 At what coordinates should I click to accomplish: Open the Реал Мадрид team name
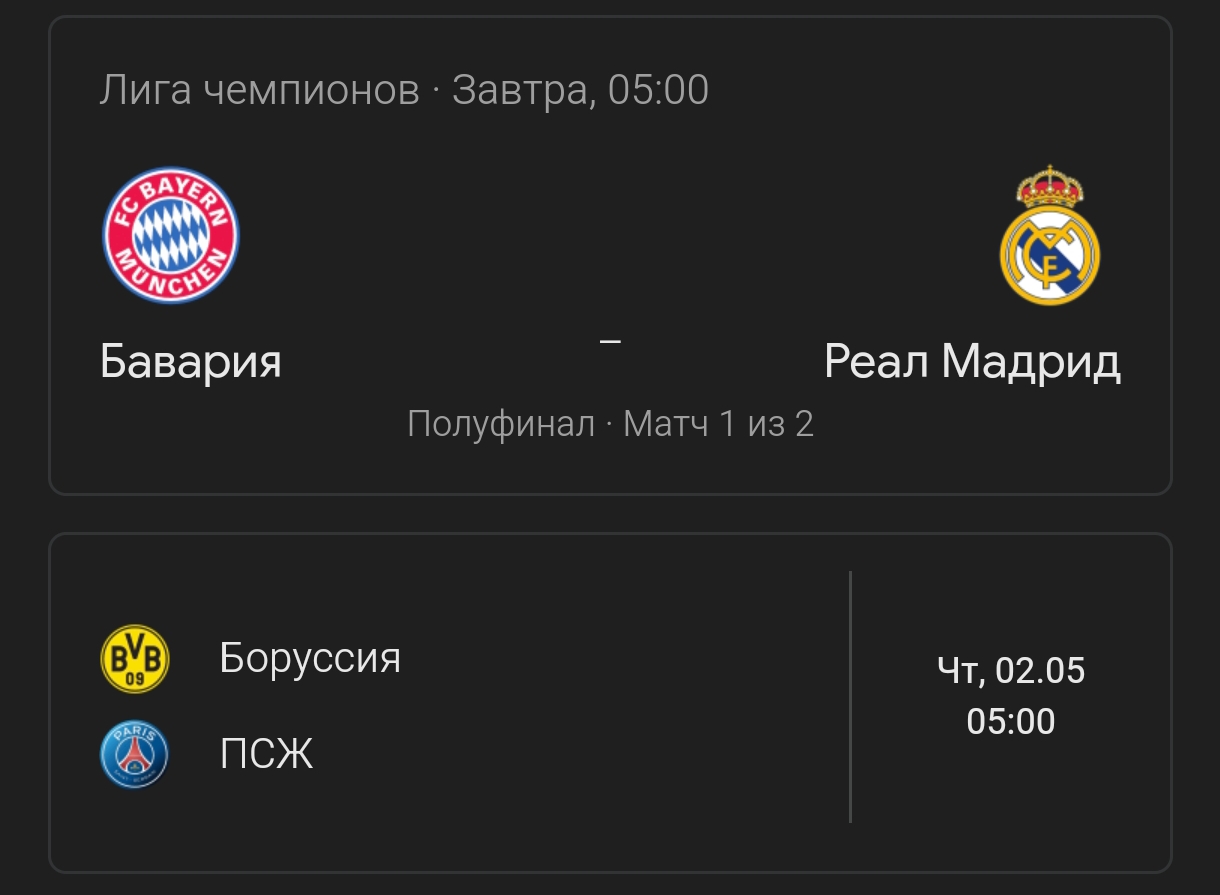[972, 361]
